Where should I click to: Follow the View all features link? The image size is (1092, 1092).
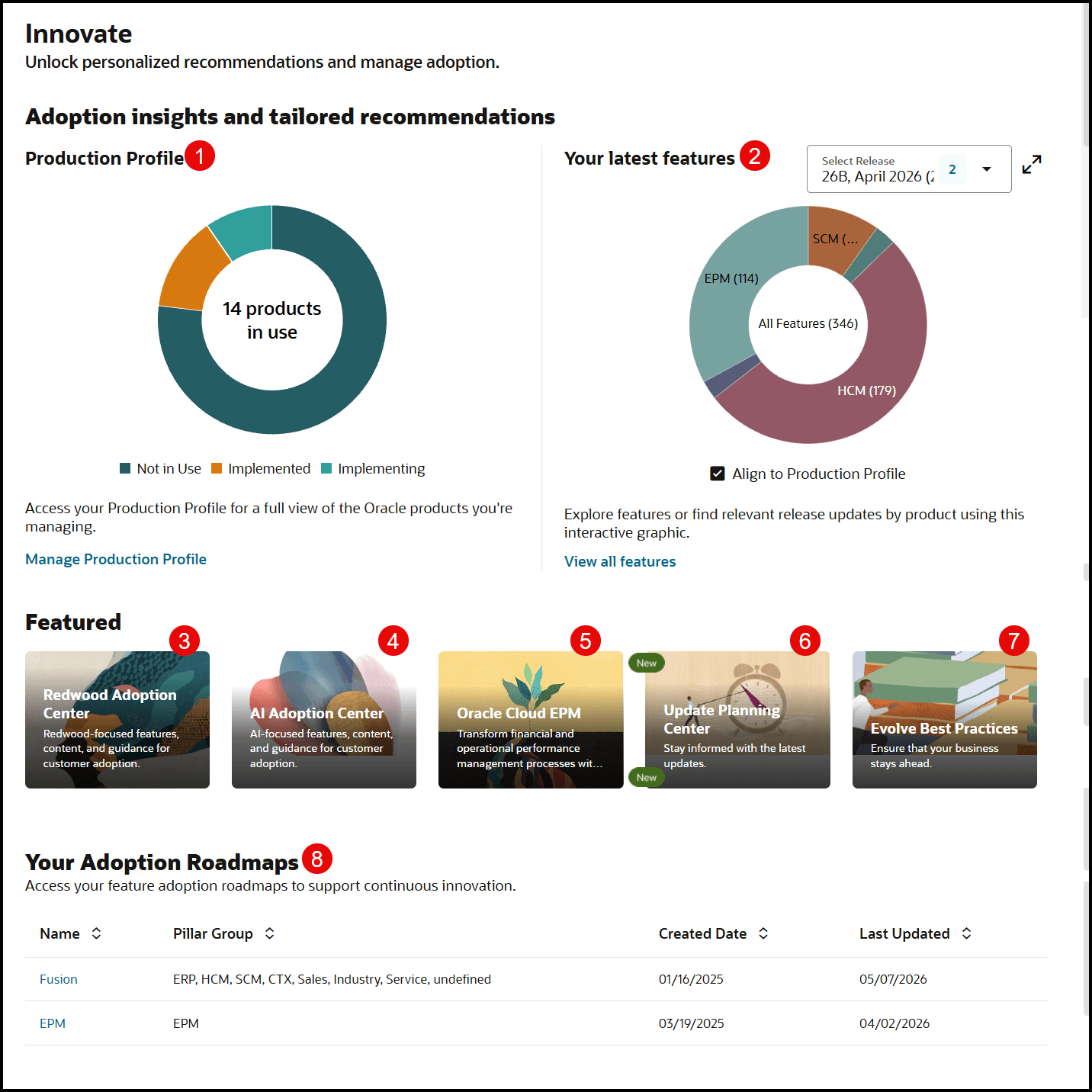pyautogui.click(x=620, y=561)
